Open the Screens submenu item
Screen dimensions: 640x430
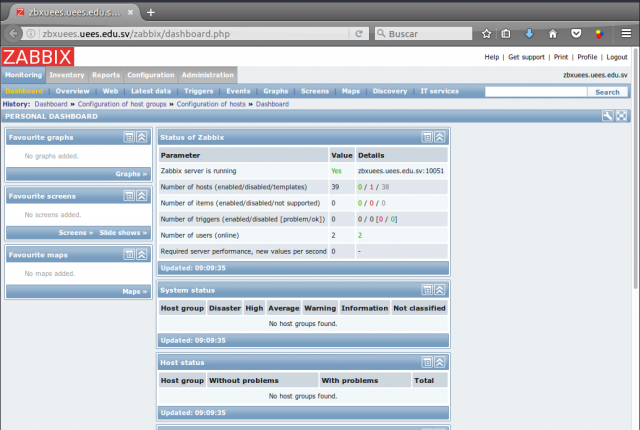315,91
